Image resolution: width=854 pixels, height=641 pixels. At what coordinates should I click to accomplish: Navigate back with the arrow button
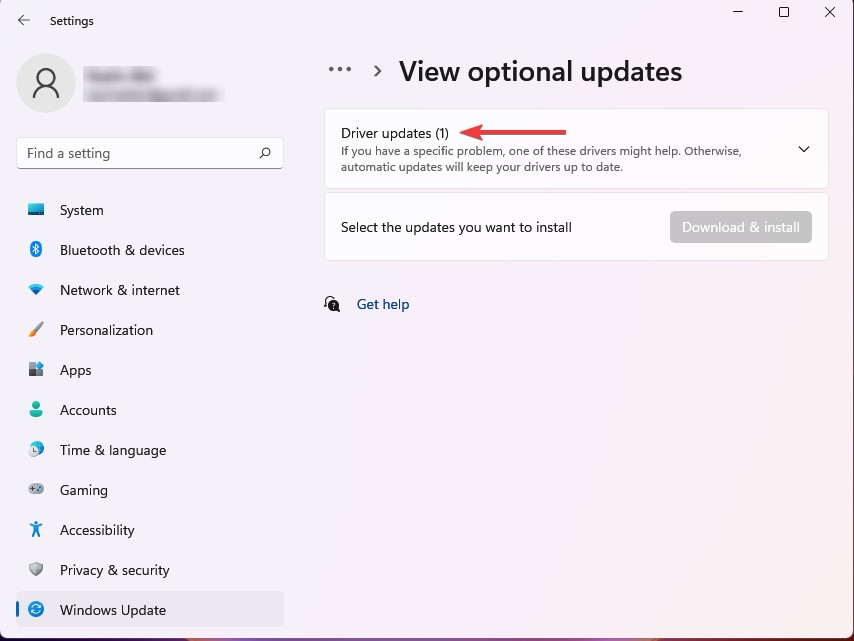coord(23,19)
